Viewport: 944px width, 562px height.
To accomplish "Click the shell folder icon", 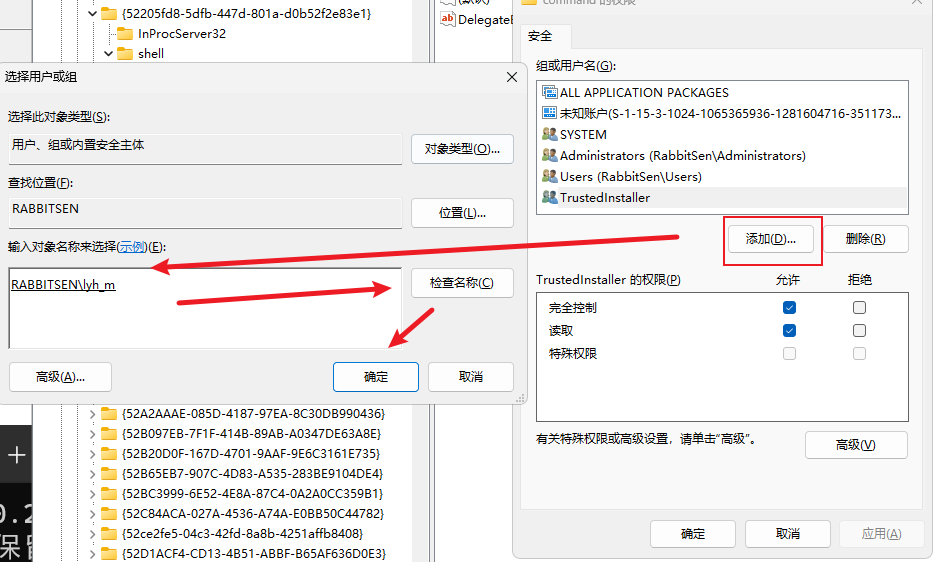I will coord(125,54).
